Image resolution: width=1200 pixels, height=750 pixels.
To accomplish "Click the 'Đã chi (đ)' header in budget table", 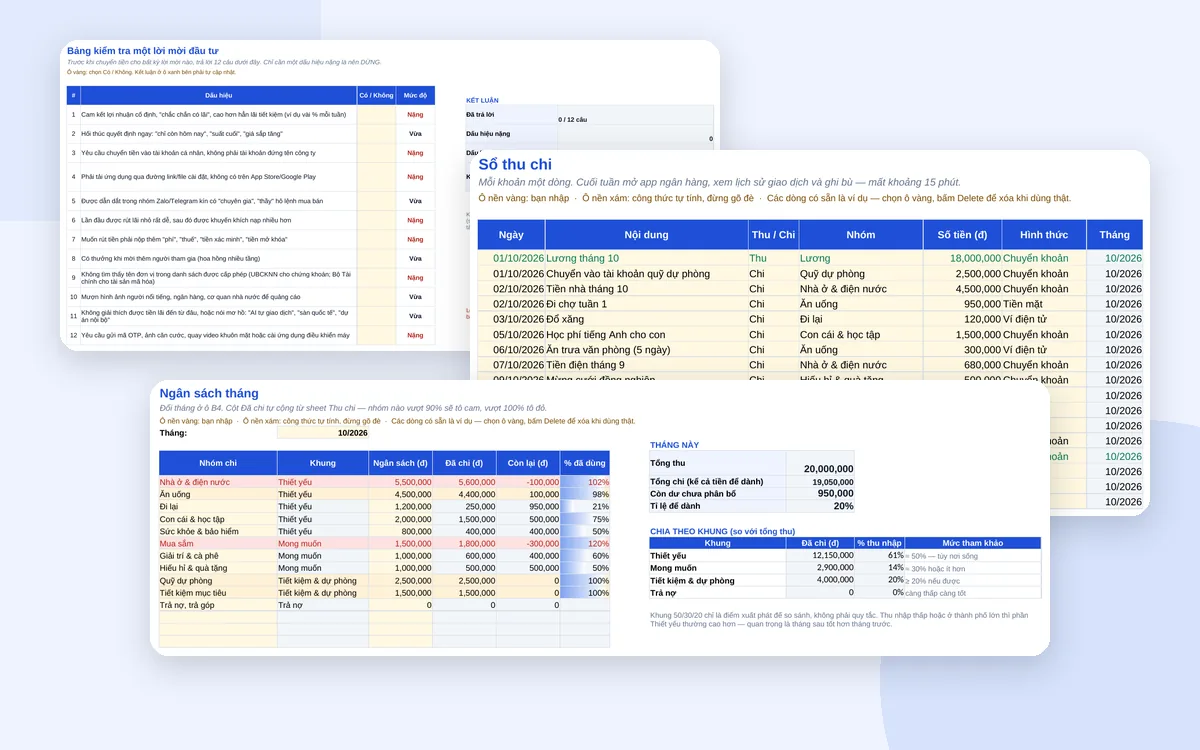I will click(x=465, y=463).
